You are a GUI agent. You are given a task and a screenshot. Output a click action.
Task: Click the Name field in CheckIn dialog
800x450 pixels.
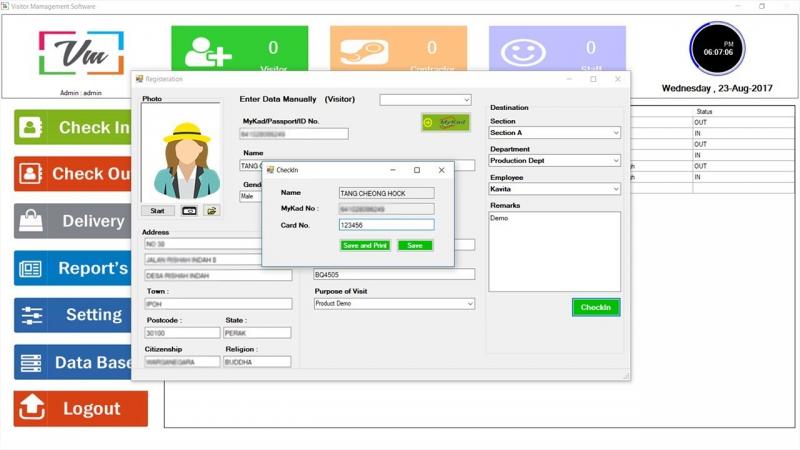(x=386, y=193)
